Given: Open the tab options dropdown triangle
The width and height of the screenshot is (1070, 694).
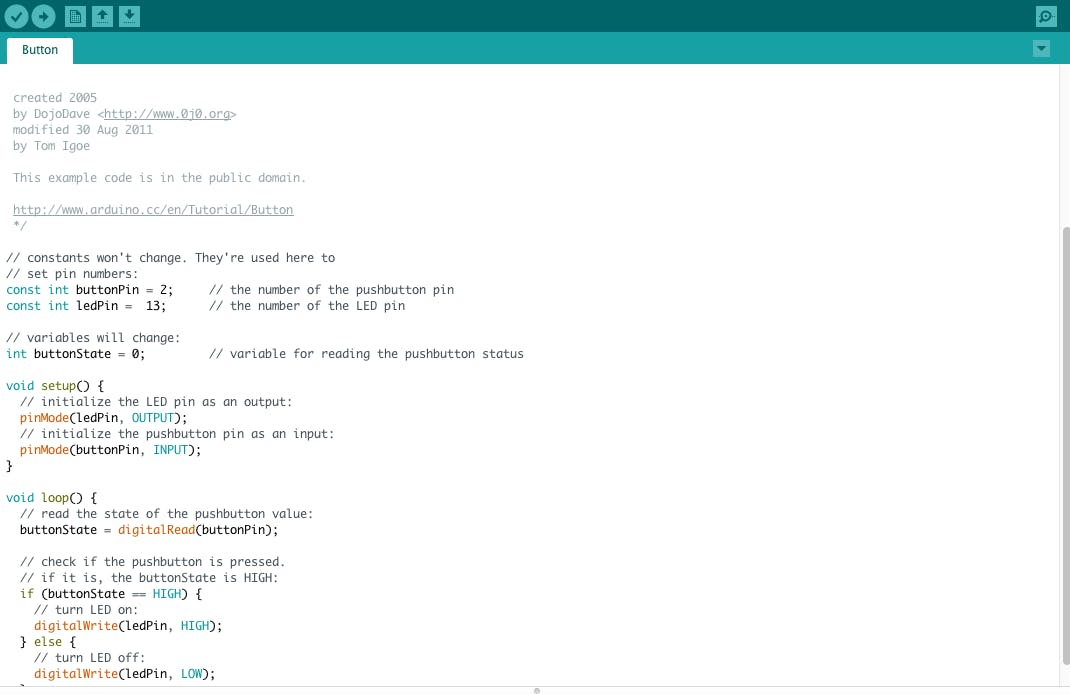Looking at the screenshot, I should tap(1041, 48).
